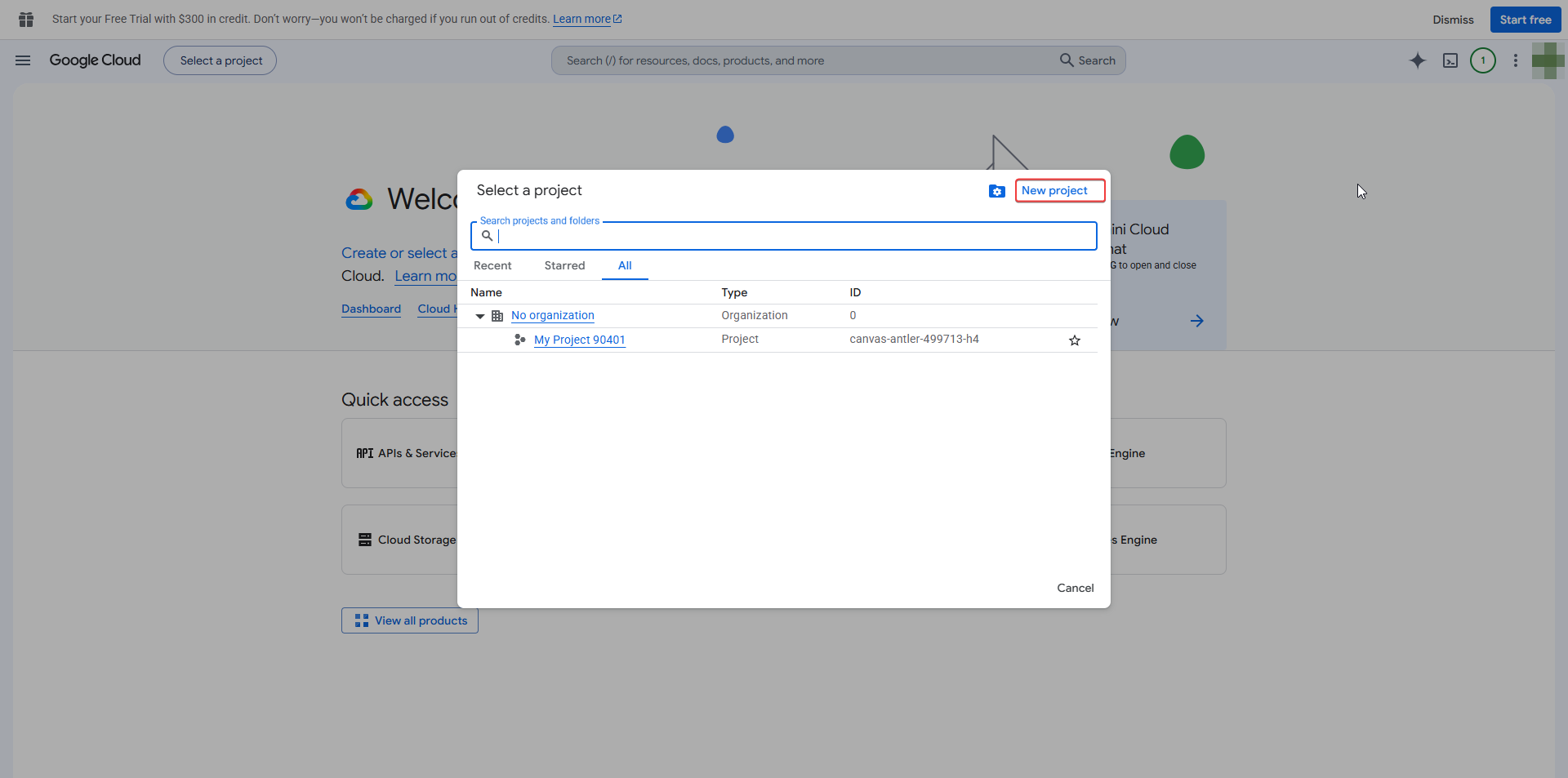
Task: Dismiss the free trial banner
Action: (x=1453, y=20)
